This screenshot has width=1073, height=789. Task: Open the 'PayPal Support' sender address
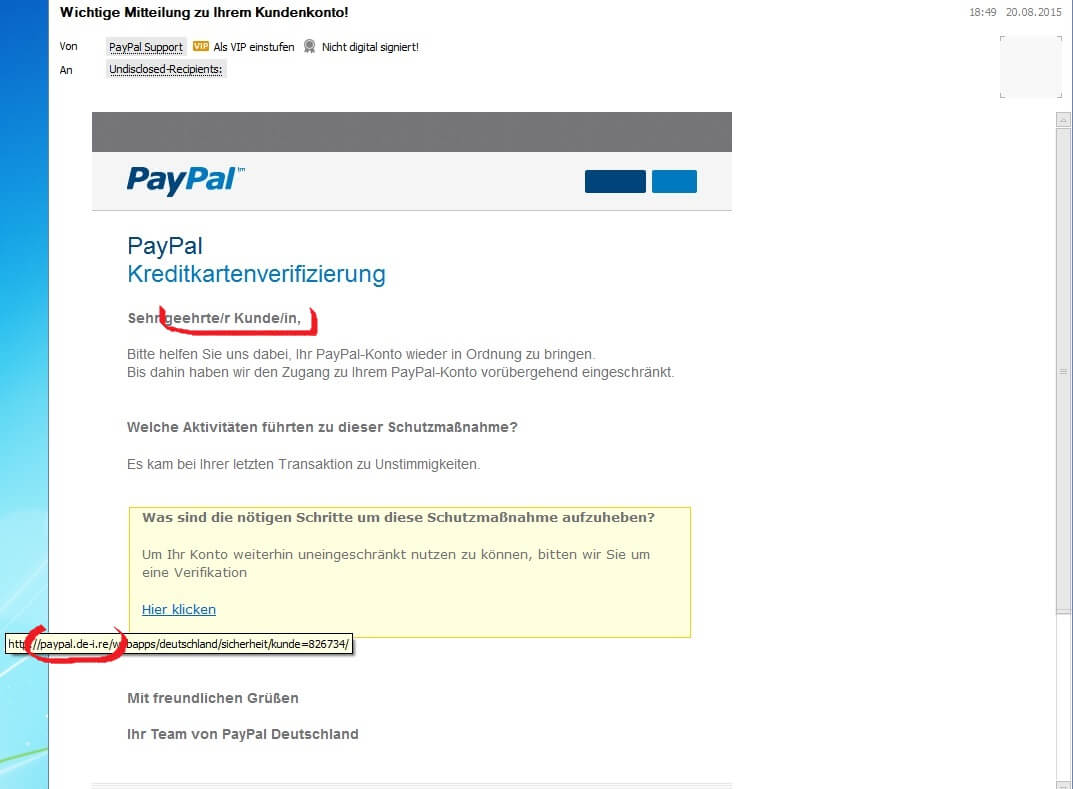point(146,47)
